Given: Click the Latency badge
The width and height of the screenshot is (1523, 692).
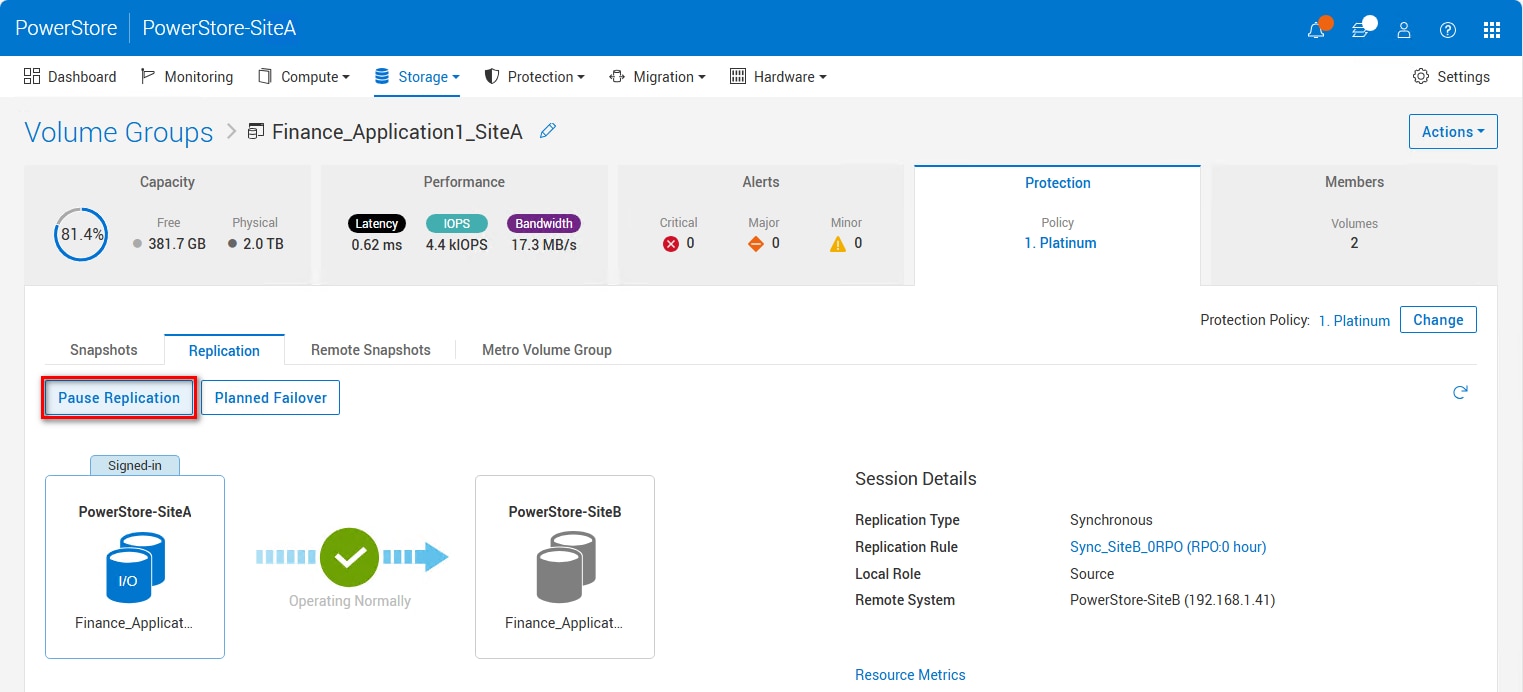Looking at the screenshot, I should tap(377, 224).
